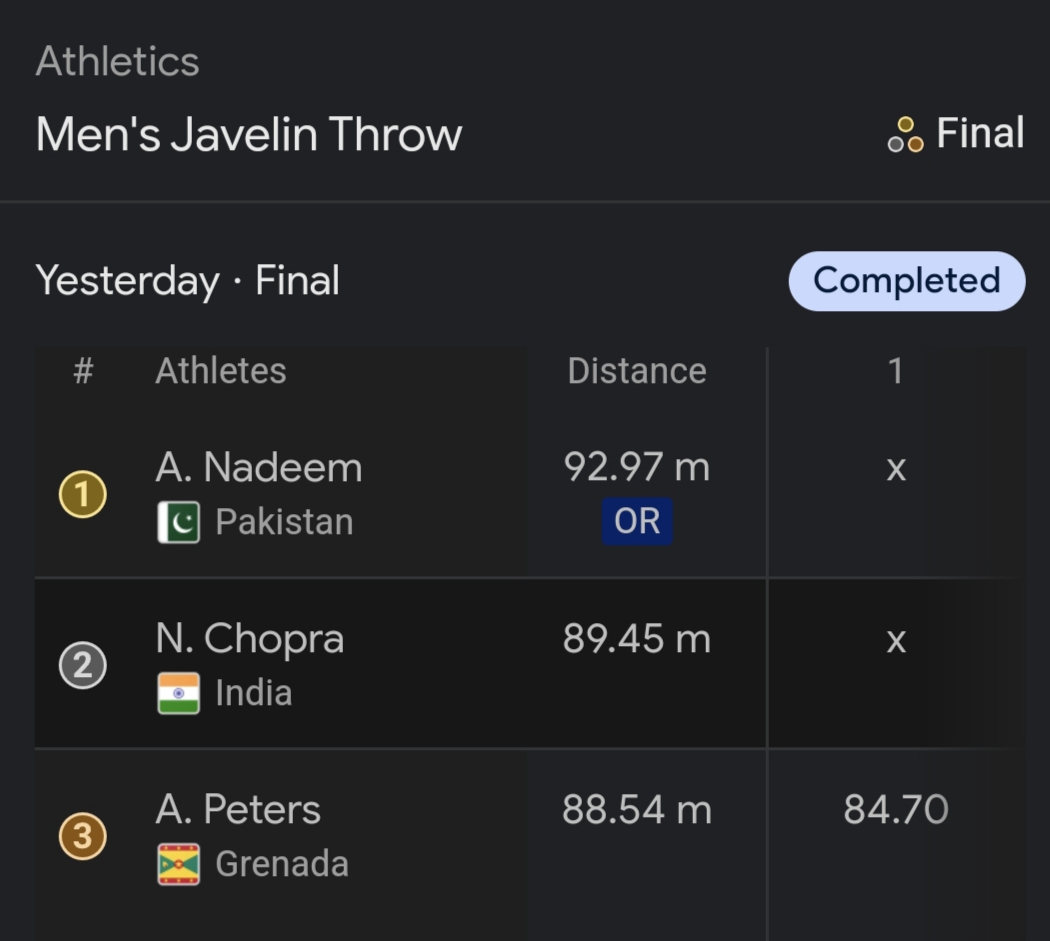Open N. Chopra athlete entry
This screenshot has width=1050, height=941.
point(250,639)
